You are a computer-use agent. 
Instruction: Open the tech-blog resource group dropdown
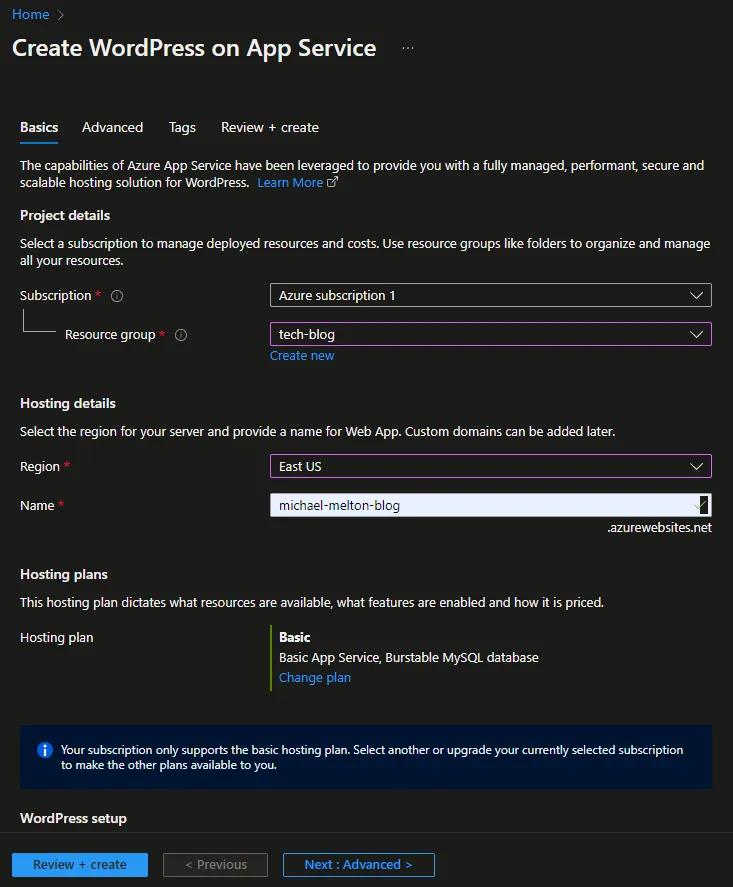pos(490,334)
